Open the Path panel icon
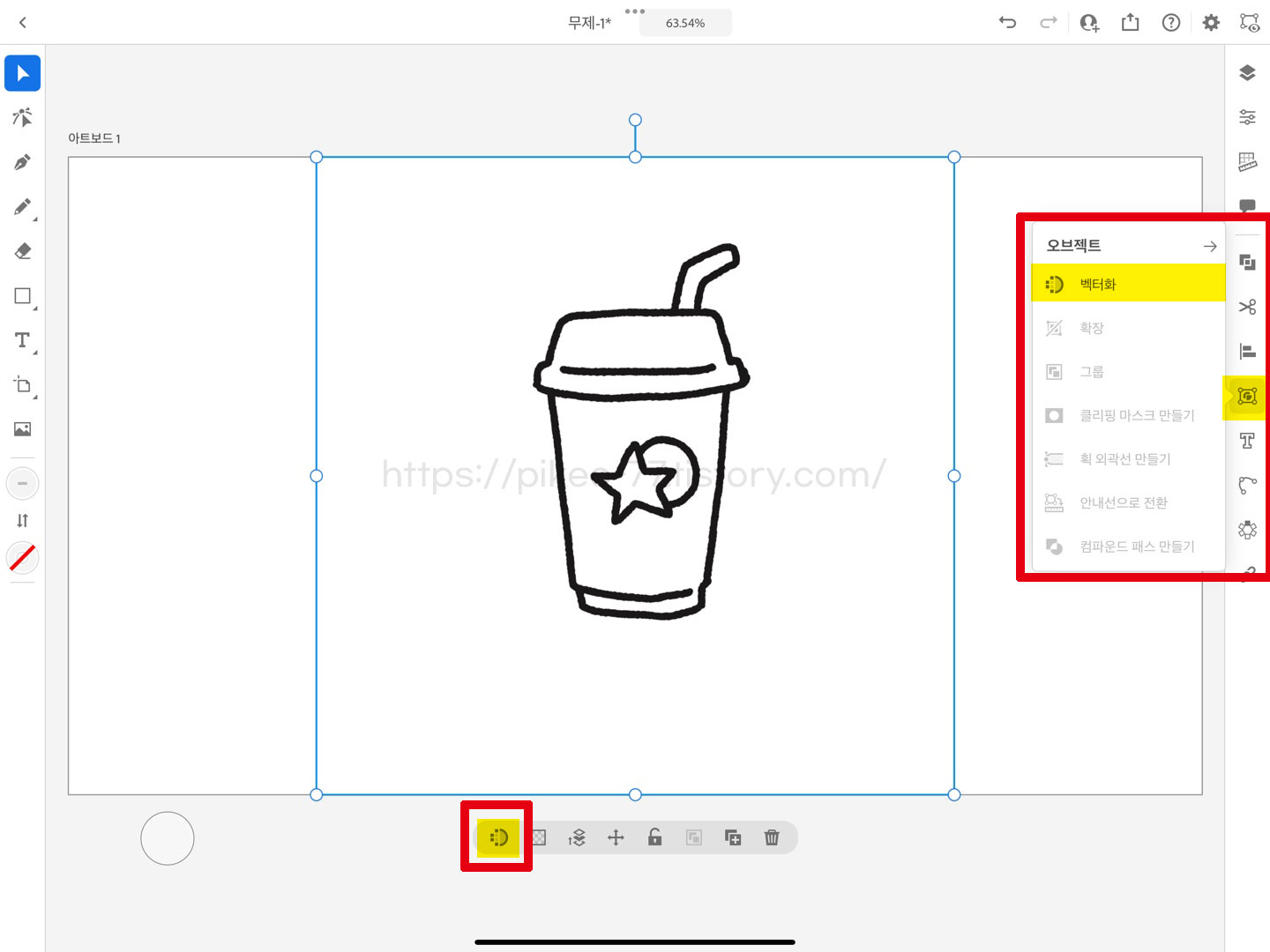Screen dimensions: 1270x952 (x=1247, y=485)
